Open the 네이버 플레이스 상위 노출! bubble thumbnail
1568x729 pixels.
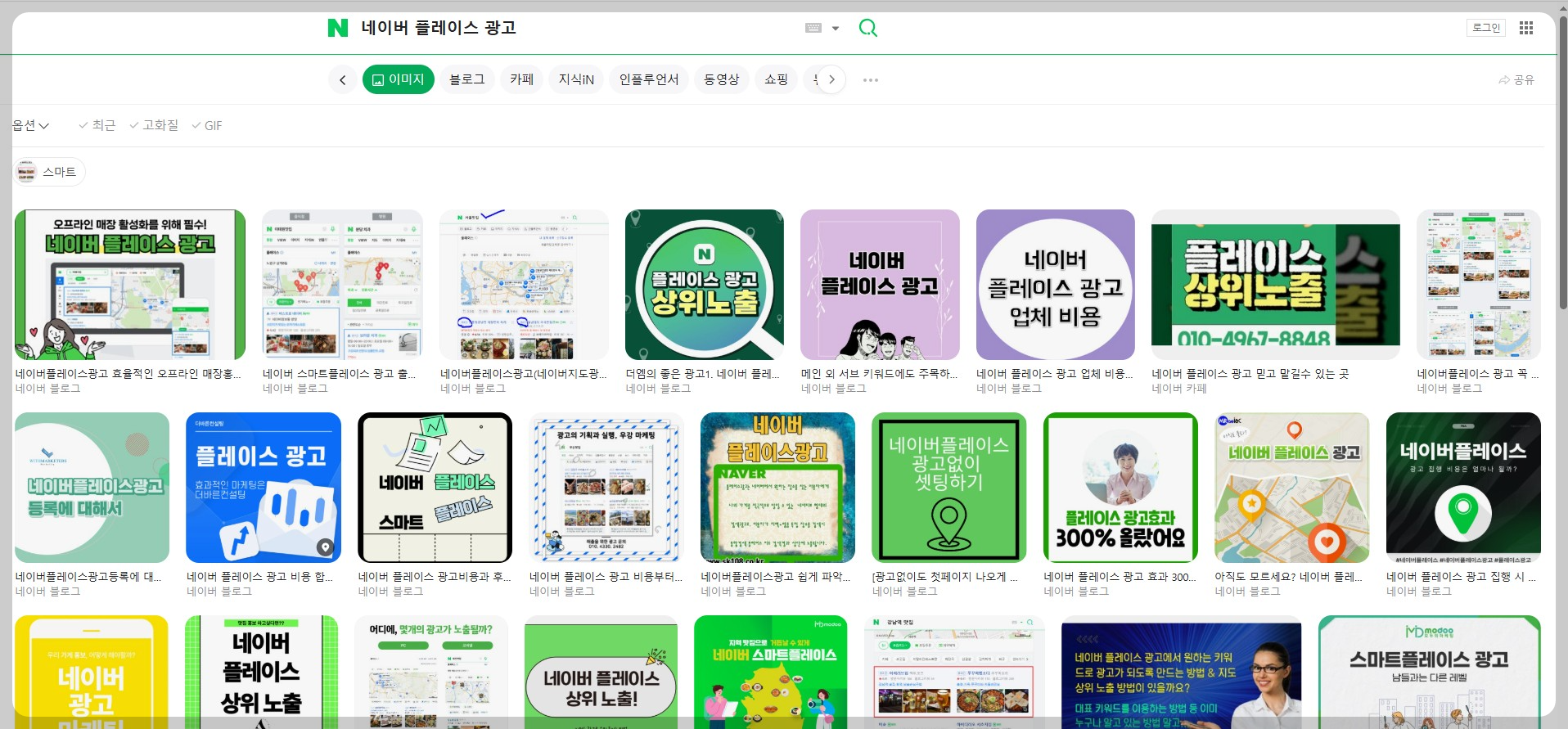click(602, 672)
